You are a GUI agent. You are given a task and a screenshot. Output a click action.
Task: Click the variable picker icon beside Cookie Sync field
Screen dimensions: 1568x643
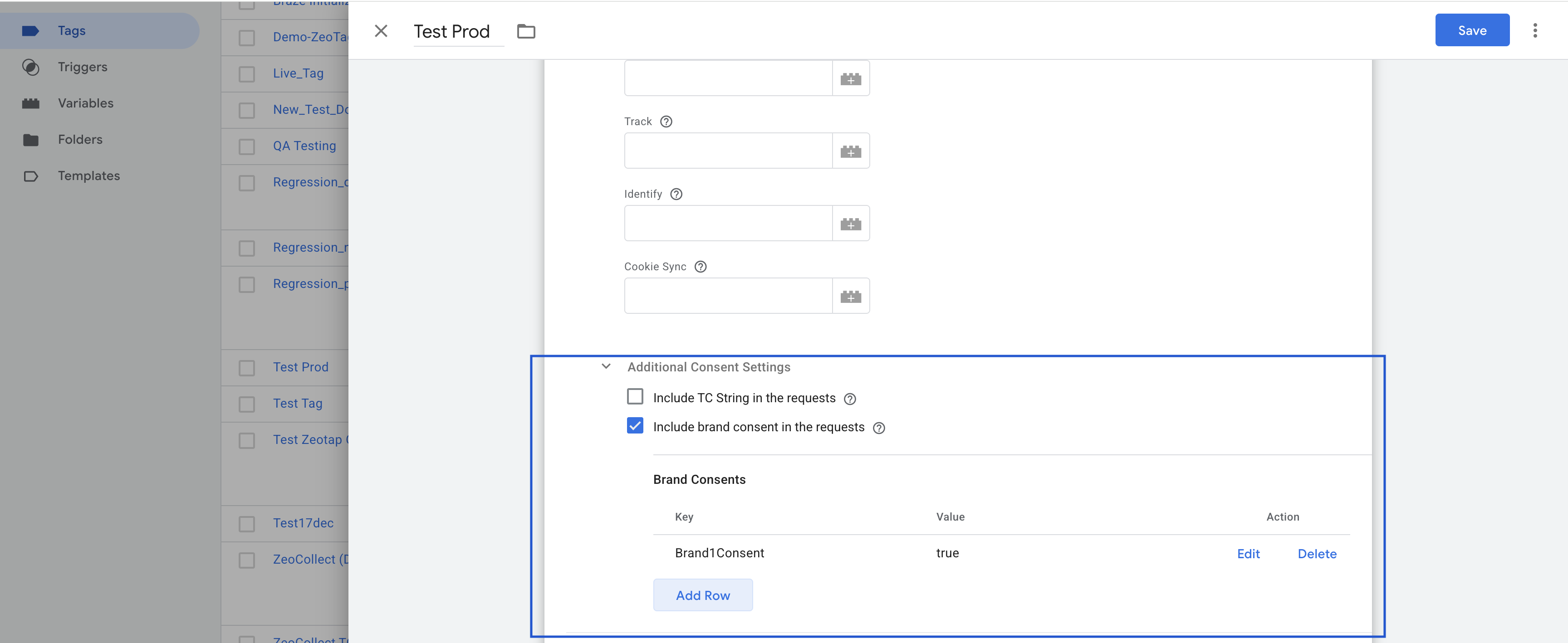pyautogui.click(x=850, y=296)
